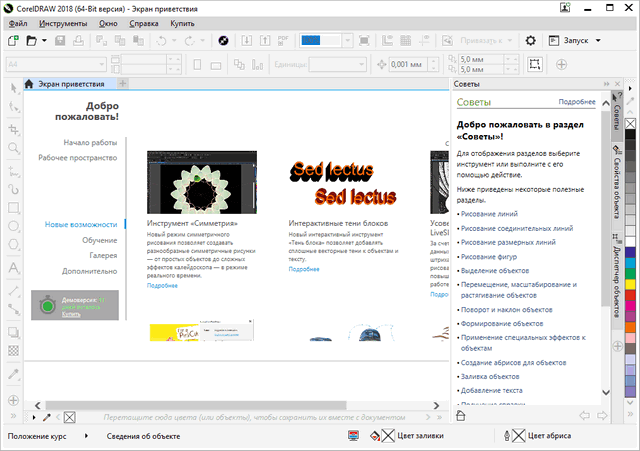
Task: Click the home icon in Советы panel
Action: [x=460, y=414]
